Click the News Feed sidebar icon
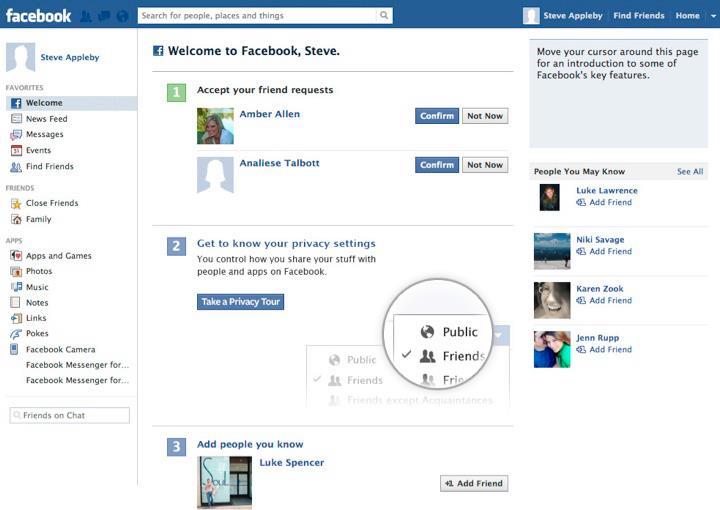This screenshot has width=720, height=510. pos(16,119)
